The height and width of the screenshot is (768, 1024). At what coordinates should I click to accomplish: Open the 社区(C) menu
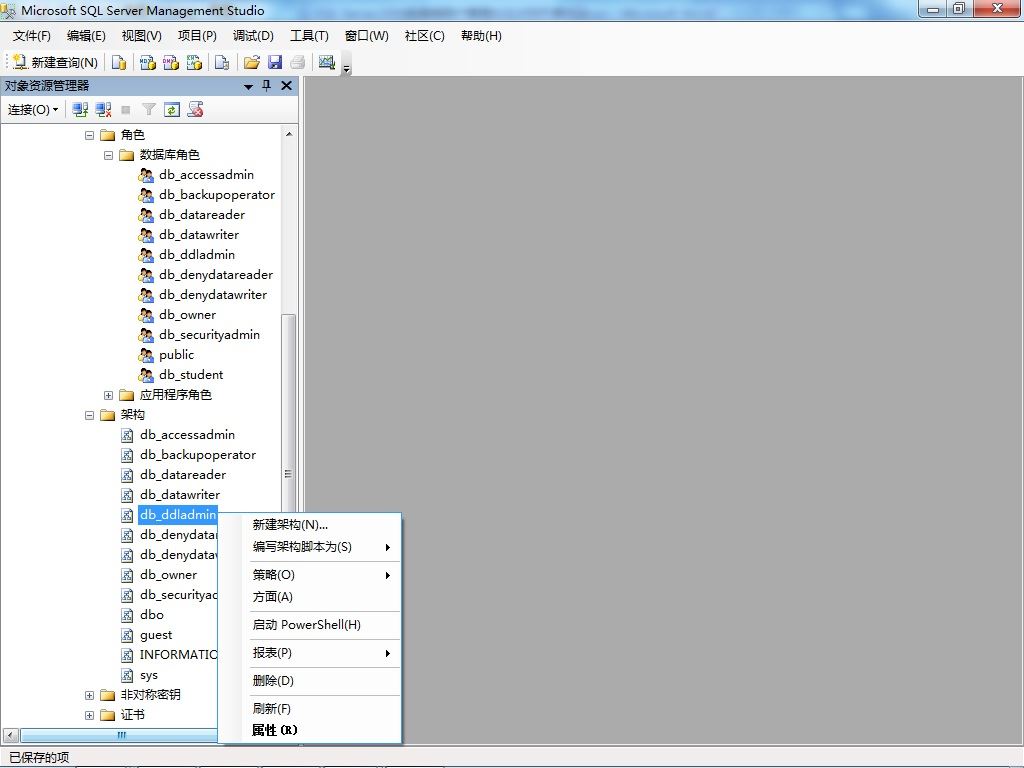(x=424, y=36)
